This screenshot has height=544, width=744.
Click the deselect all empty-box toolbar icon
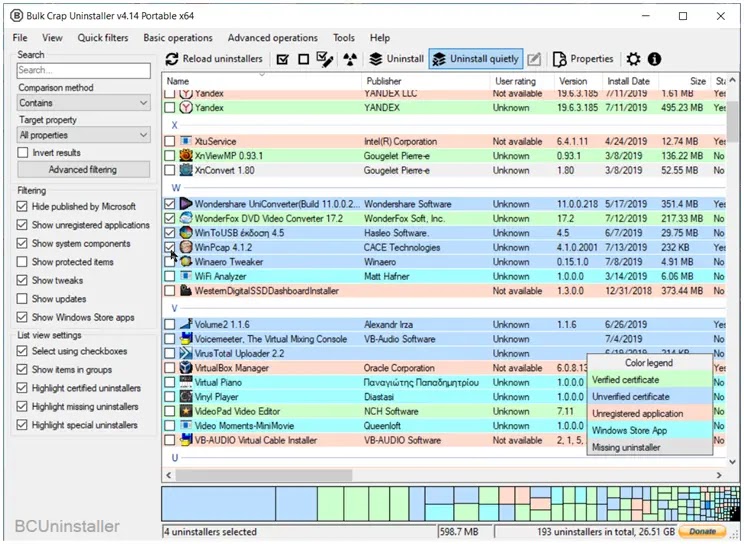[304, 59]
